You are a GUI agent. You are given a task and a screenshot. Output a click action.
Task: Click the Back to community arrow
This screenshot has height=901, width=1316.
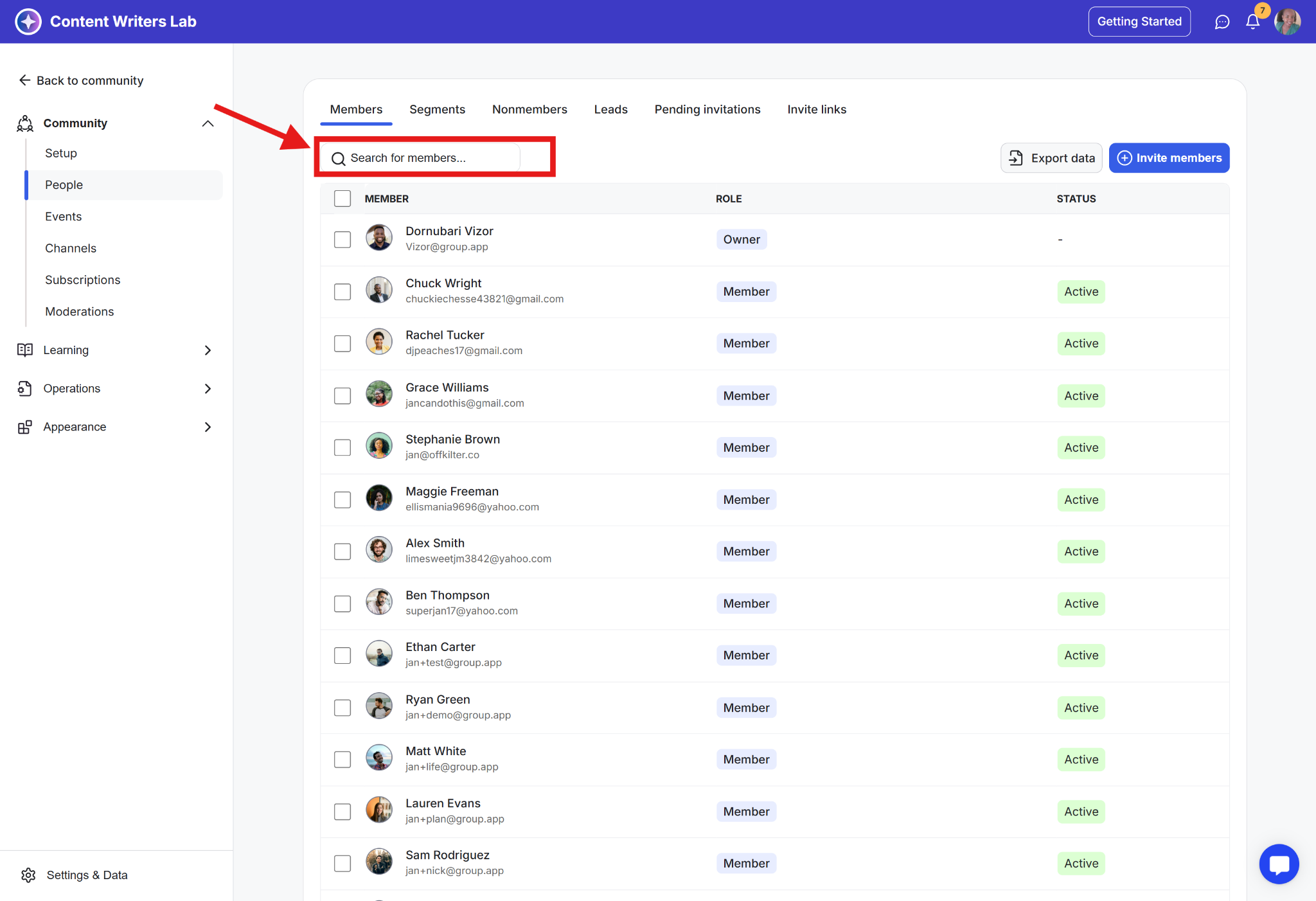(x=24, y=80)
